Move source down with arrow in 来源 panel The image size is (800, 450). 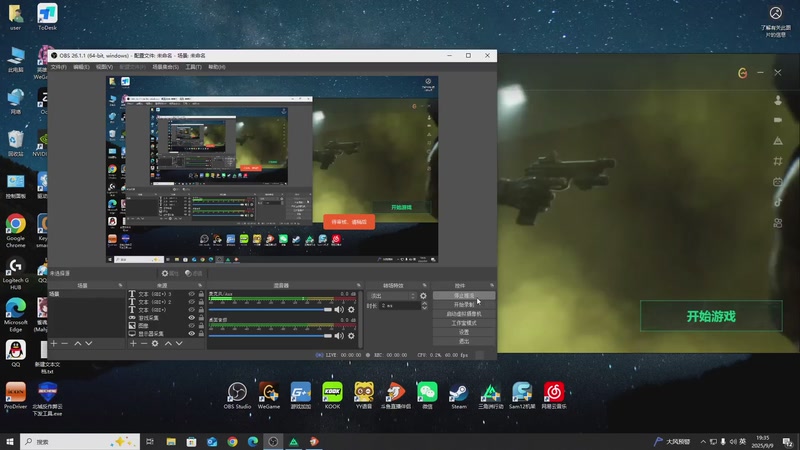pos(179,343)
